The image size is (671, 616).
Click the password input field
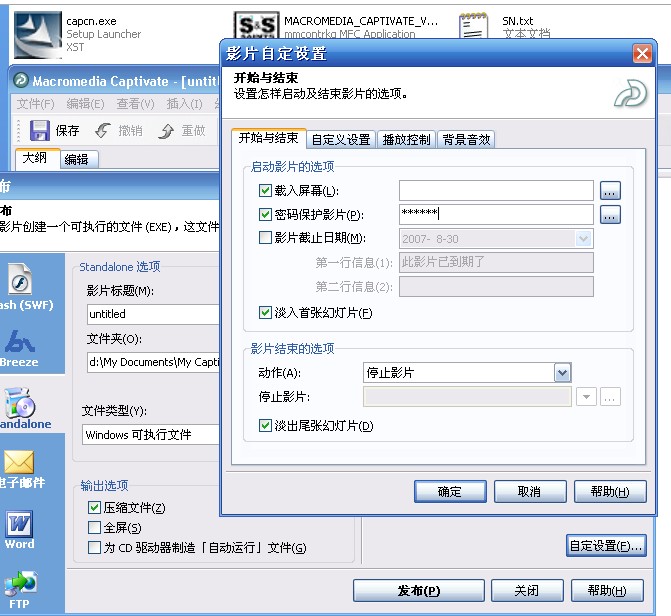click(496, 214)
